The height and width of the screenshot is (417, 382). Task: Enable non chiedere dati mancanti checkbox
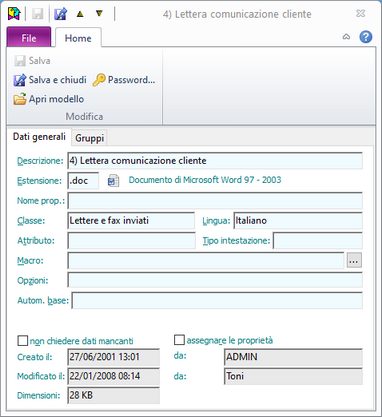coord(23,340)
